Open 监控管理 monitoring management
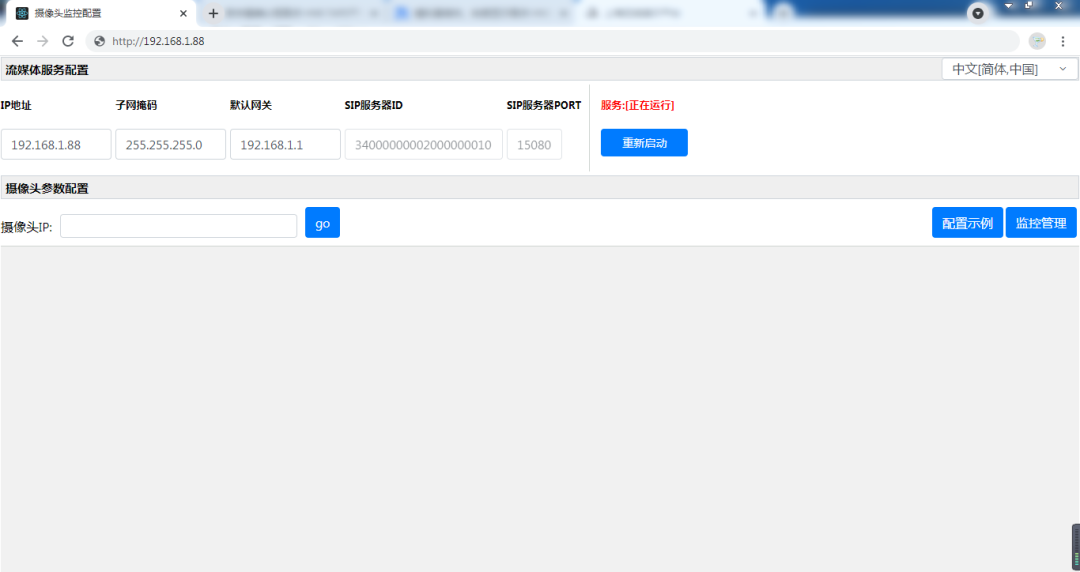1080x572 pixels. [1041, 223]
